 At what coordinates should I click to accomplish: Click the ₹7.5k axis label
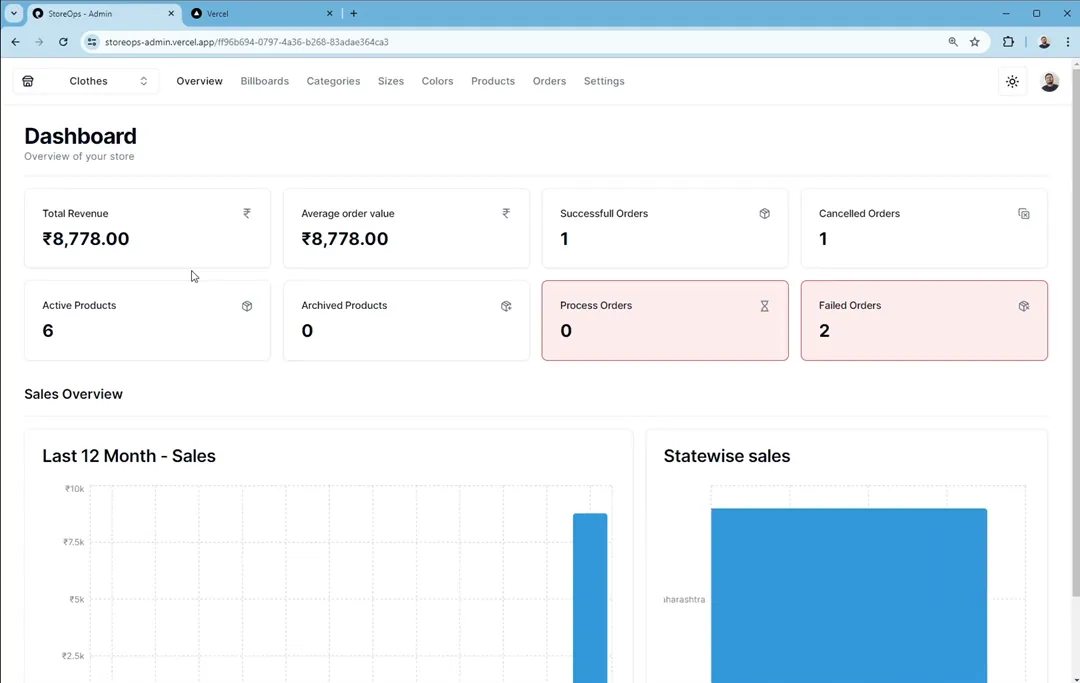(73, 542)
